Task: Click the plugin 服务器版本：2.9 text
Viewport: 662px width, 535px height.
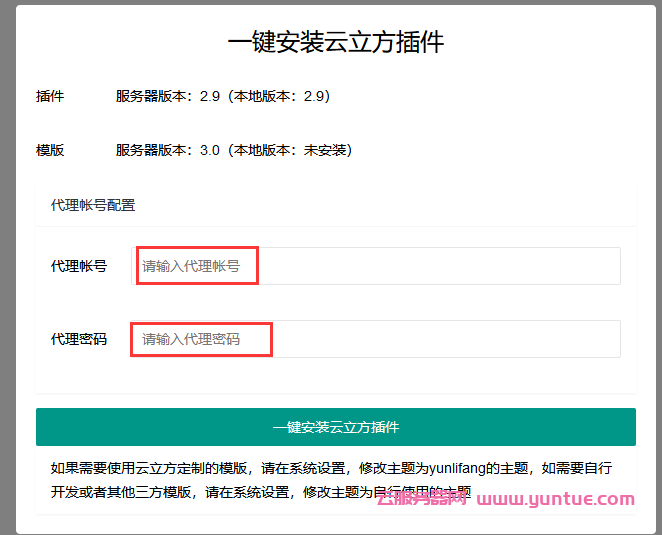Action: click(x=167, y=96)
